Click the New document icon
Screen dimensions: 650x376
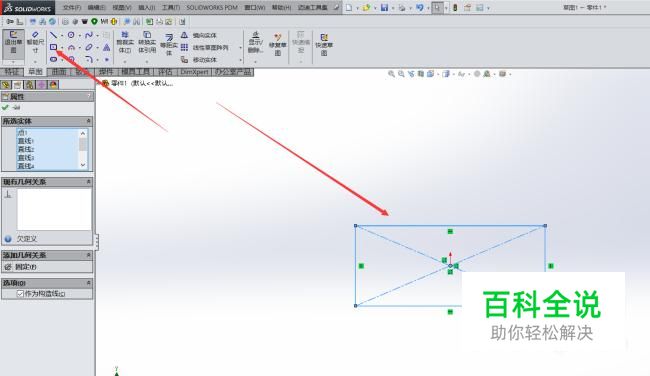tap(349, 7)
